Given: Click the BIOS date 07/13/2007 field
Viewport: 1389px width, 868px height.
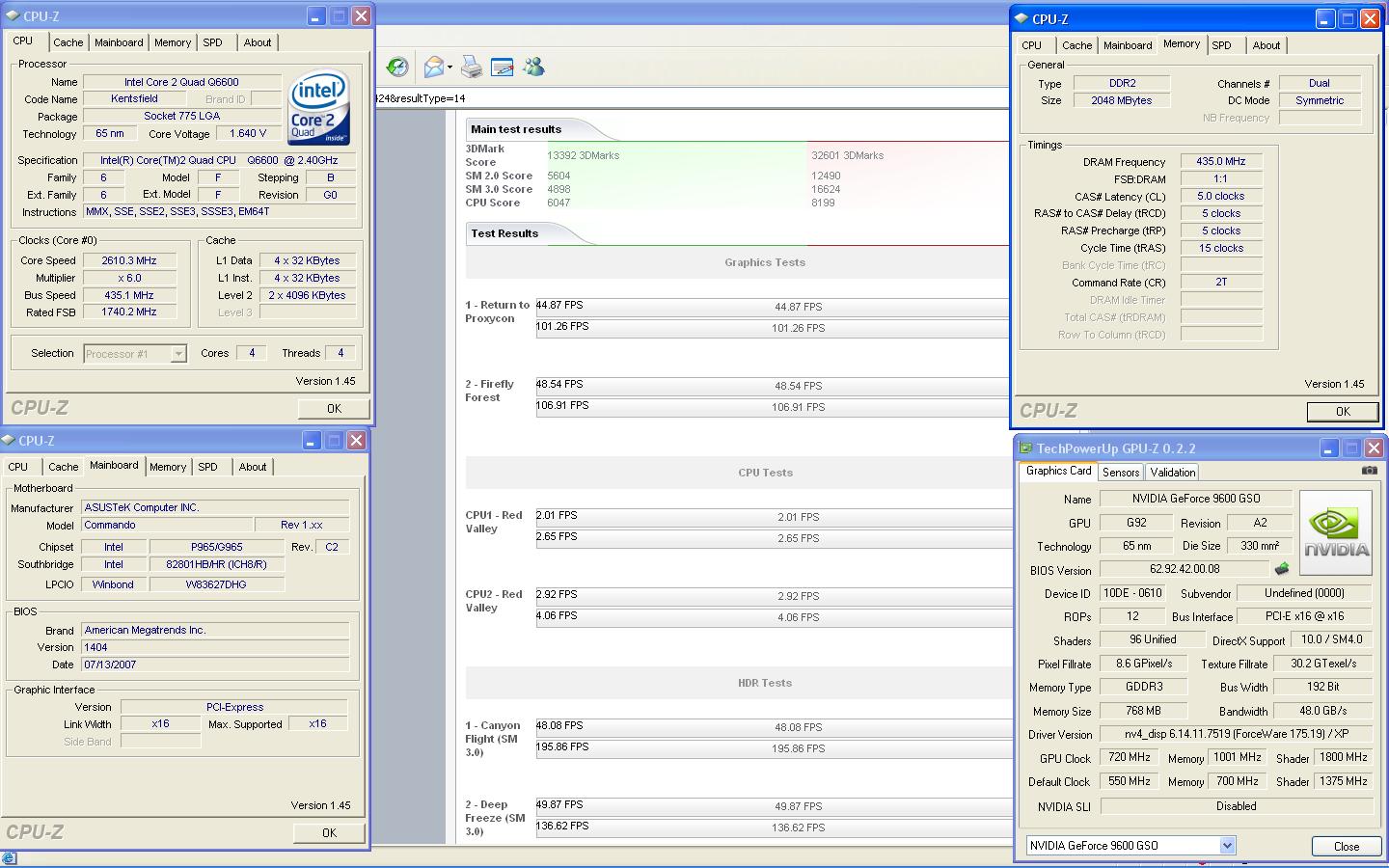Looking at the screenshot, I should [215, 665].
